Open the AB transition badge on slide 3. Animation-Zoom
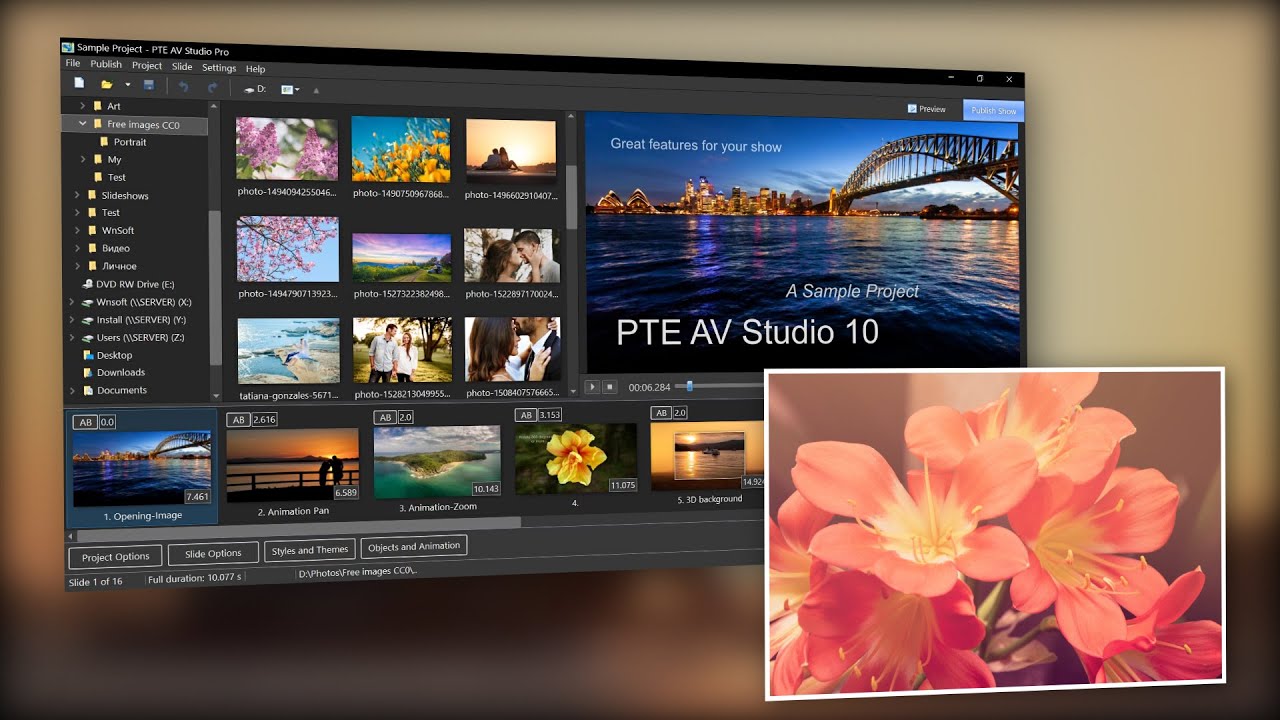The height and width of the screenshot is (720, 1280). [x=385, y=417]
